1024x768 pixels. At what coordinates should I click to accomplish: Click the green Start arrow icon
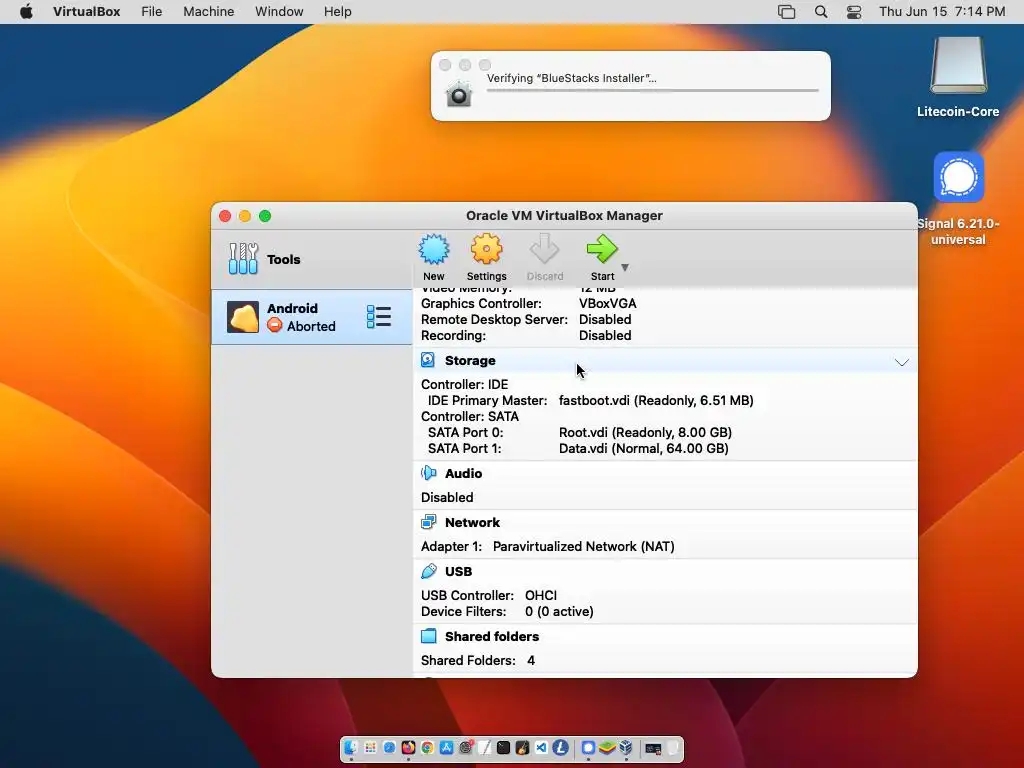[601, 249]
